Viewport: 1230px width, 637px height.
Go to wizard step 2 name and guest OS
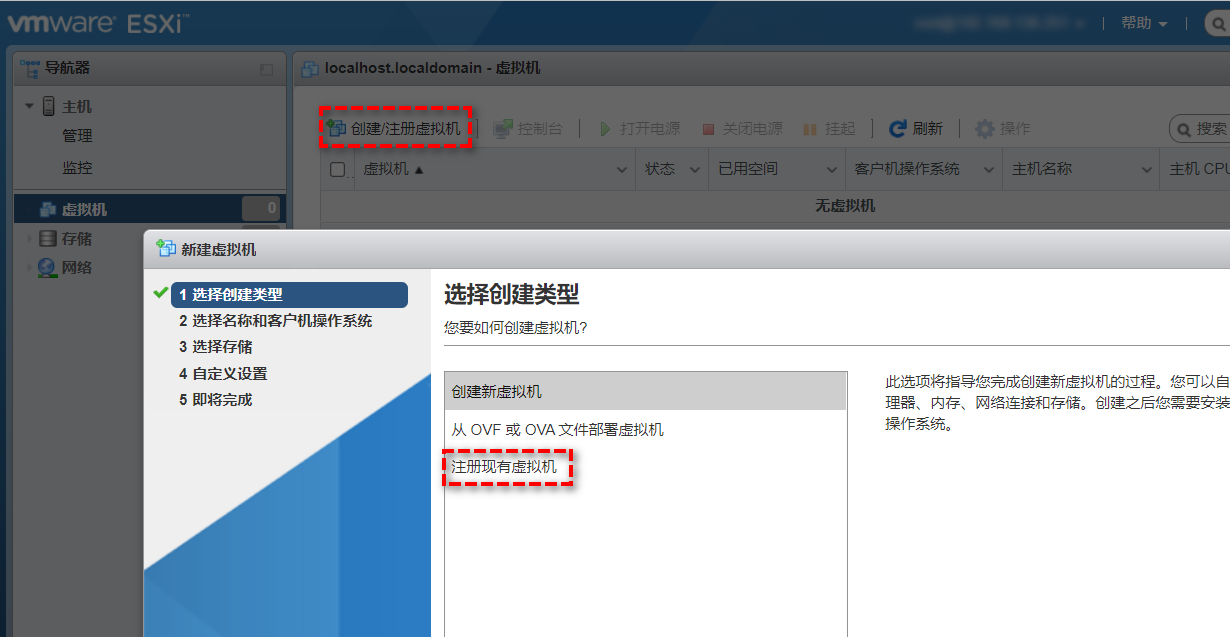275,321
